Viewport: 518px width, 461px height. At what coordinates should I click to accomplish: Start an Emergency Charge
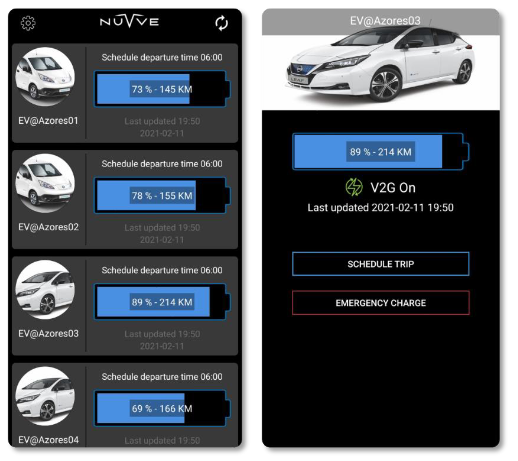point(381,303)
